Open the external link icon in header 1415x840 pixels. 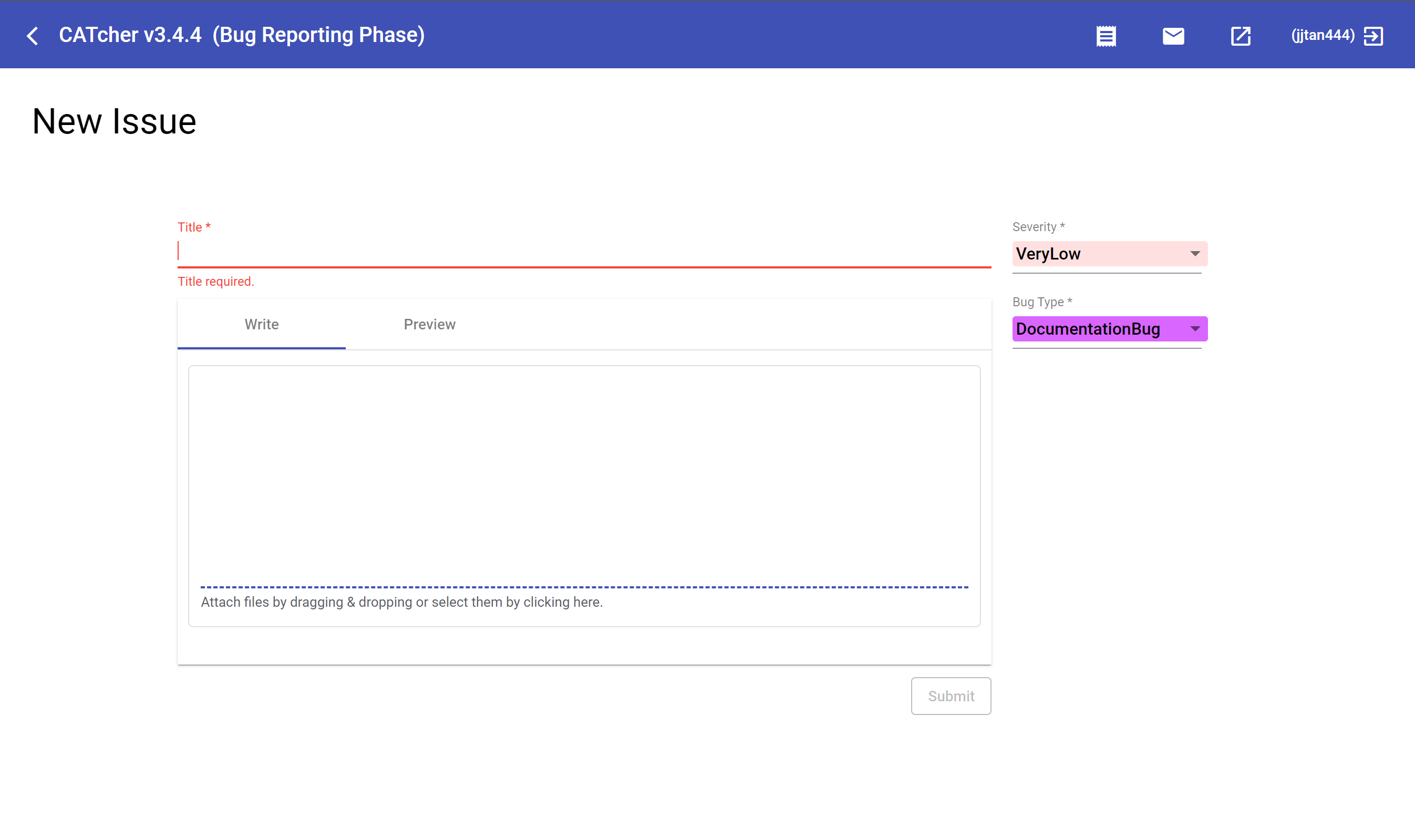pos(1240,36)
